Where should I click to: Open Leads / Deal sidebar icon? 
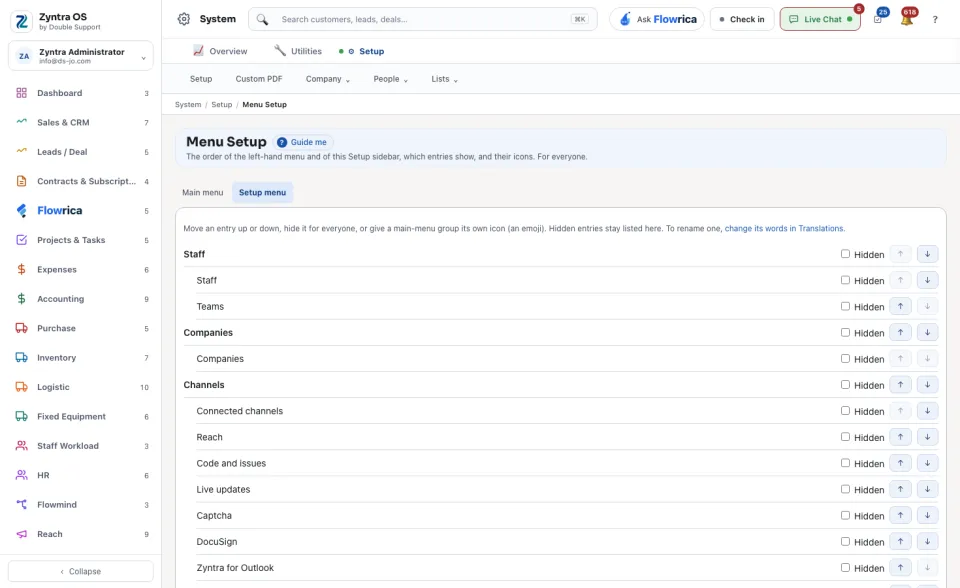tap(21, 152)
